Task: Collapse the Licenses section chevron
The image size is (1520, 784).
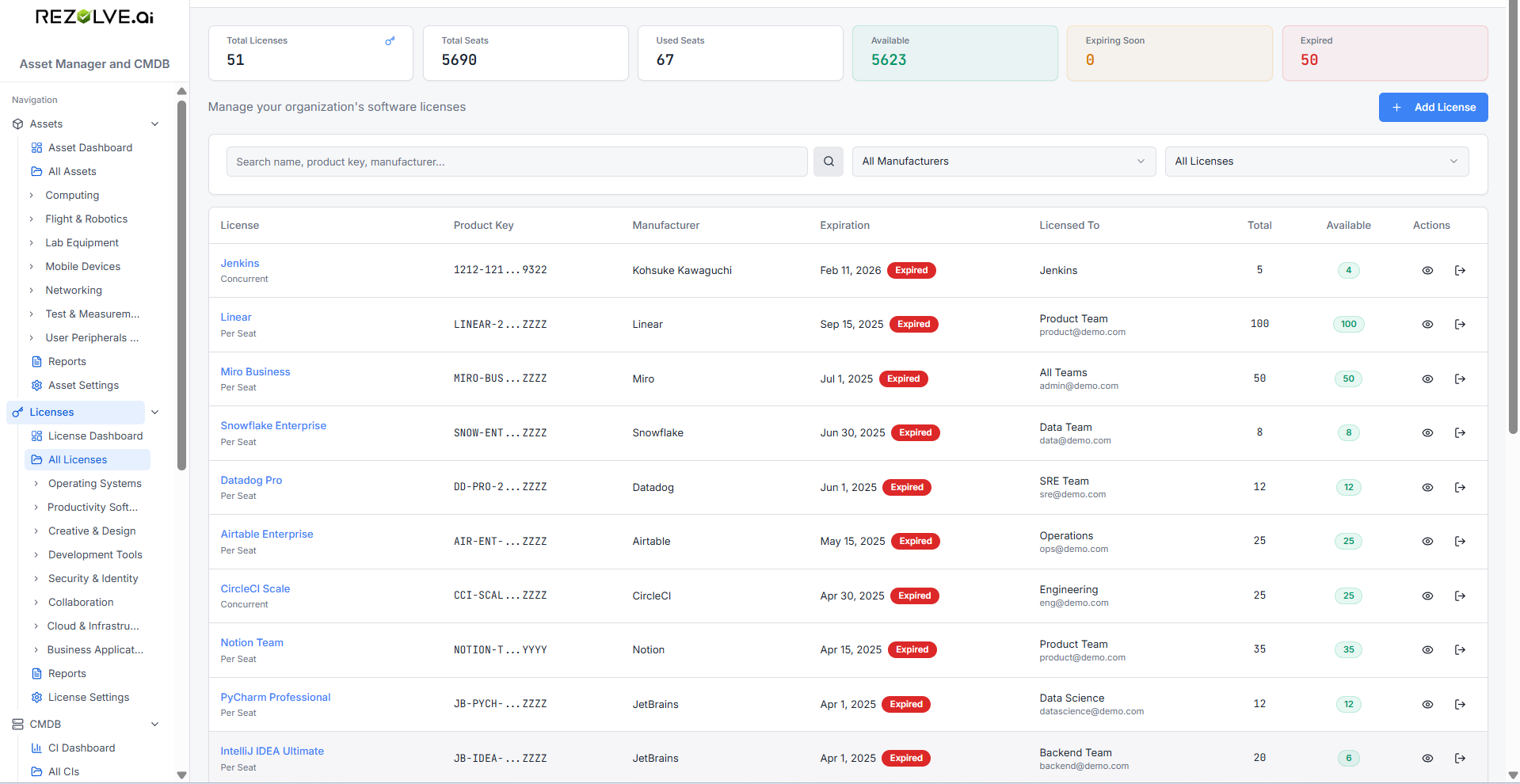Action: [155, 413]
